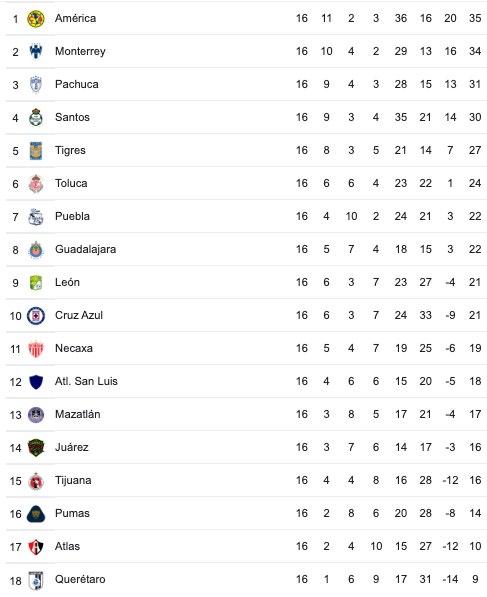Click the Pumas team crest icon

coord(36,514)
